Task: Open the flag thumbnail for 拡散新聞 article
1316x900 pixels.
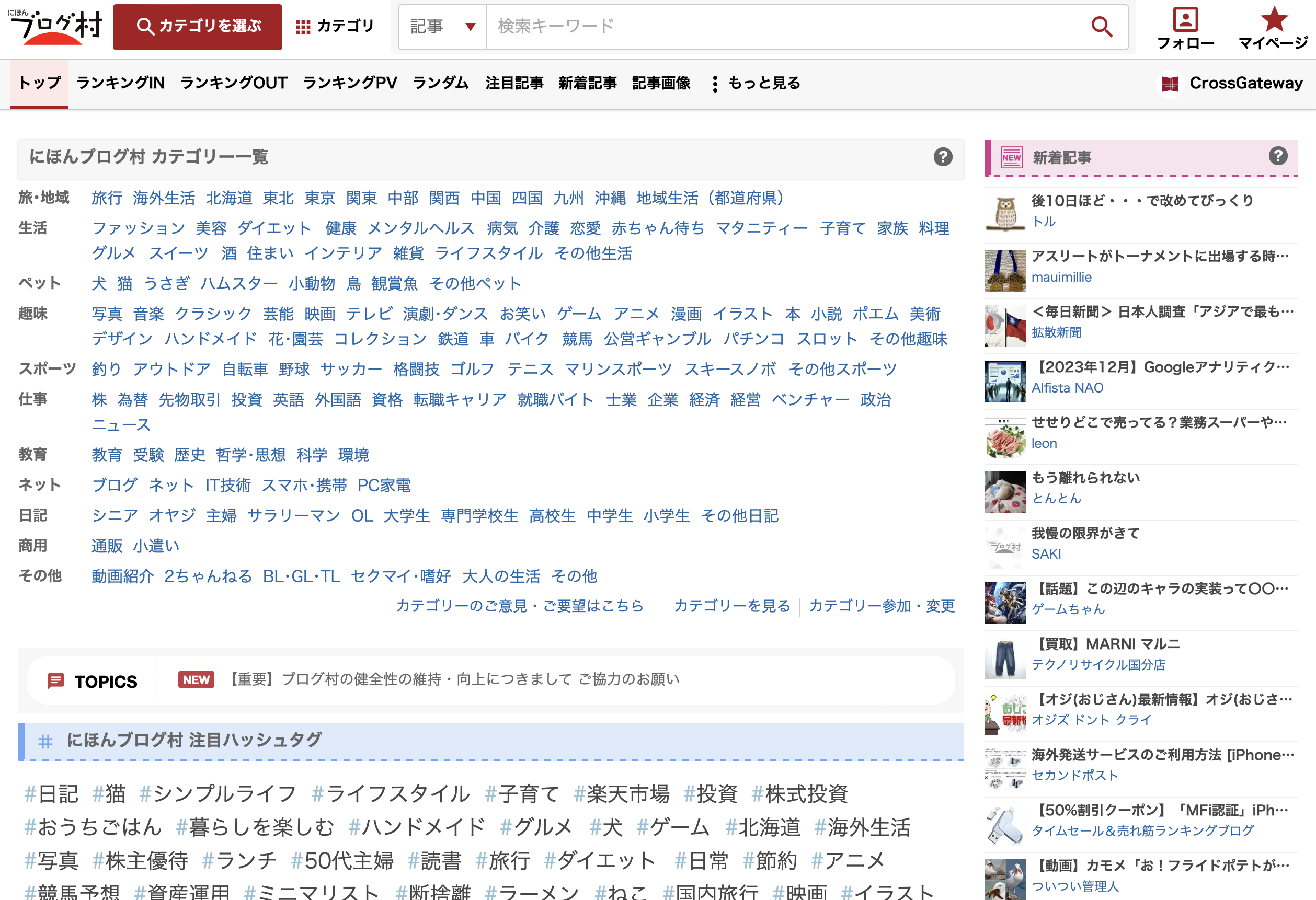Action: pyautogui.click(x=1005, y=326)
